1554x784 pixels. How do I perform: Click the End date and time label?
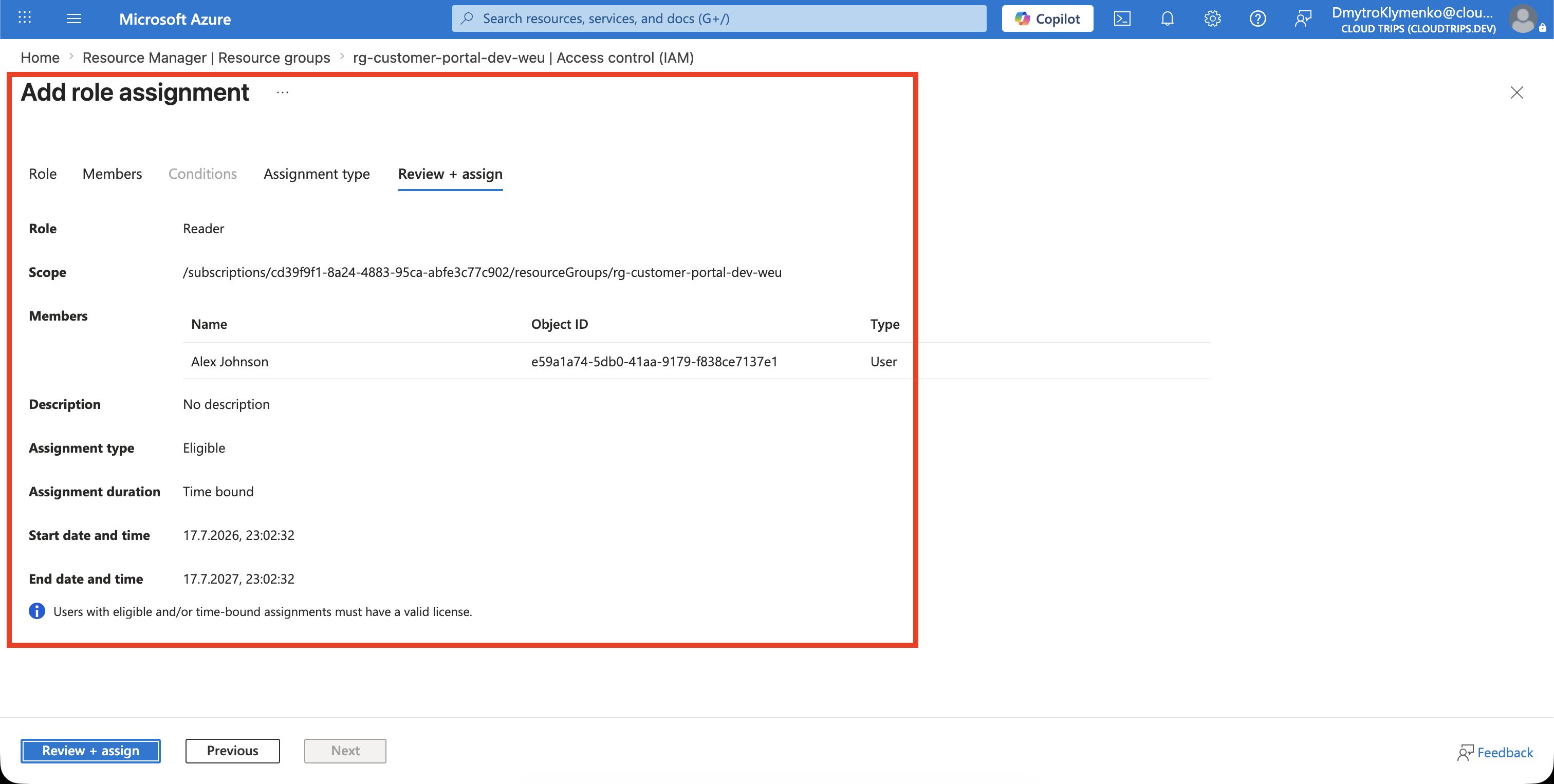click(86, 578)
